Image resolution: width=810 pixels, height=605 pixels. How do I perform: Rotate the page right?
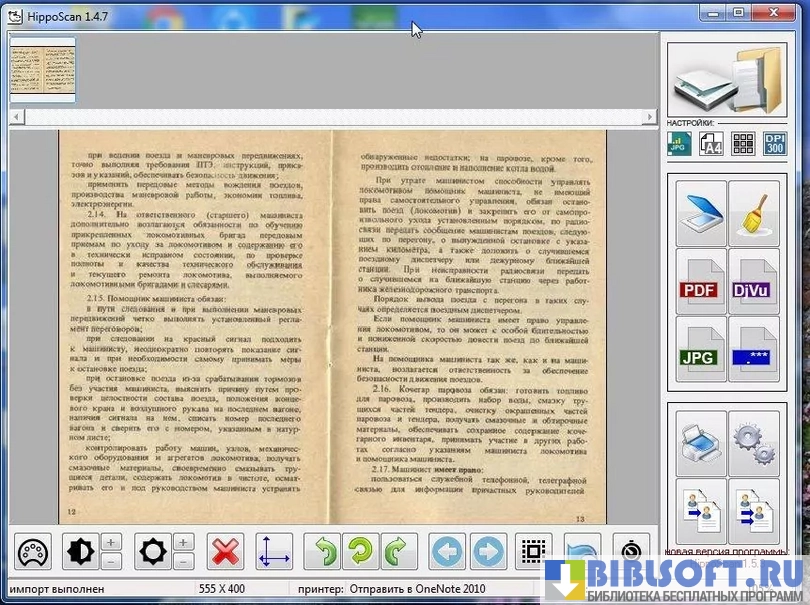[395, 552]
